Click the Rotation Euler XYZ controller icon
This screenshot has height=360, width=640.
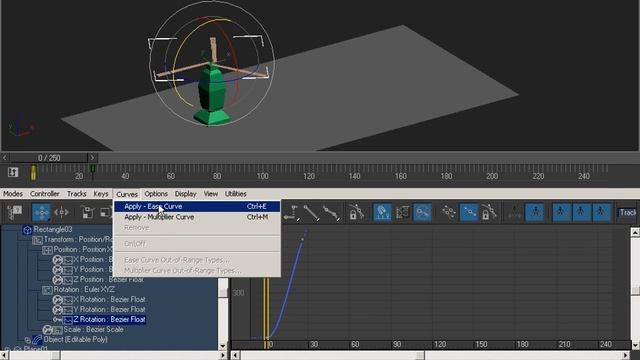47,290
